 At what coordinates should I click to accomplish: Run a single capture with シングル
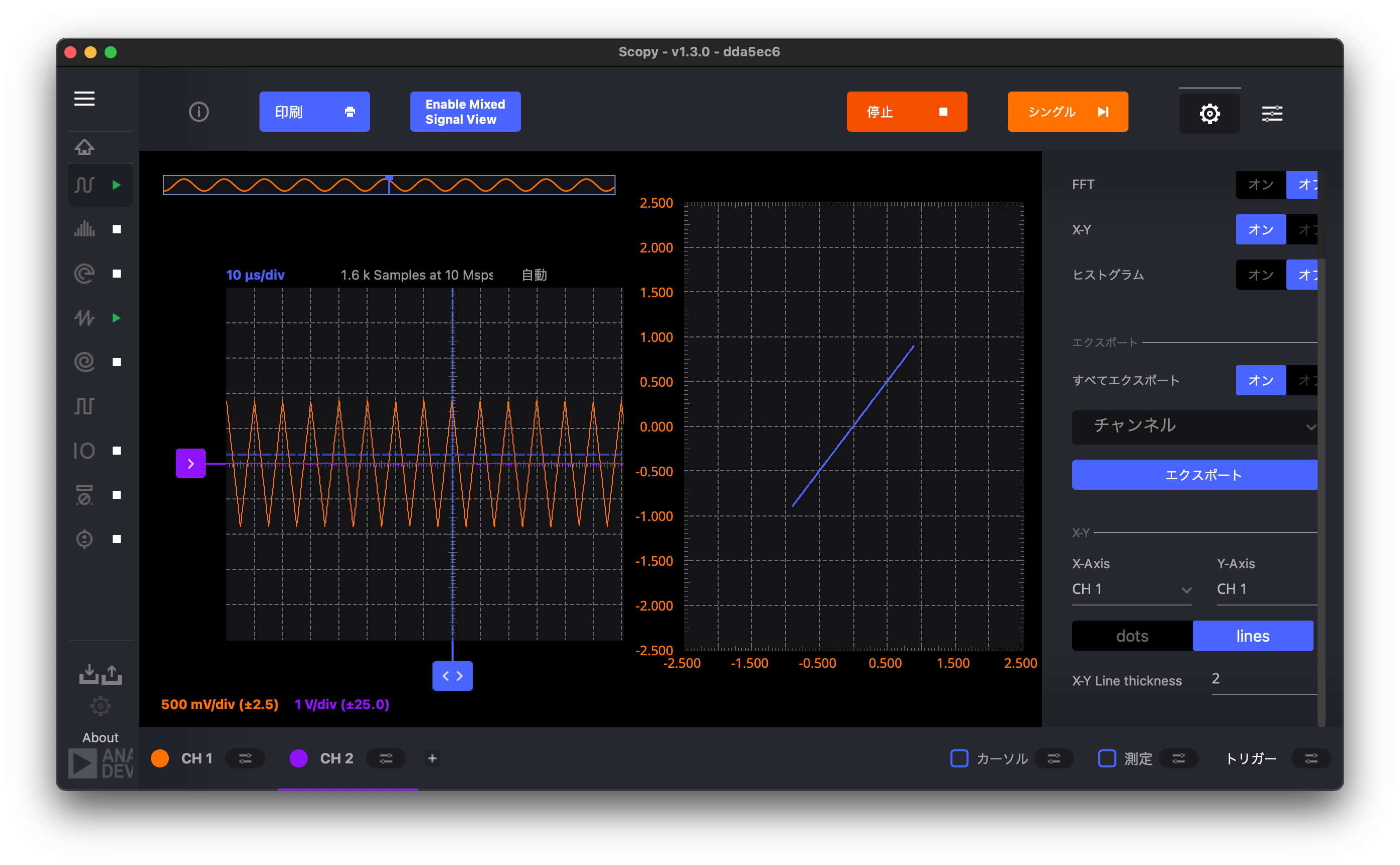pyautogui.click(x=1067, y=112)
